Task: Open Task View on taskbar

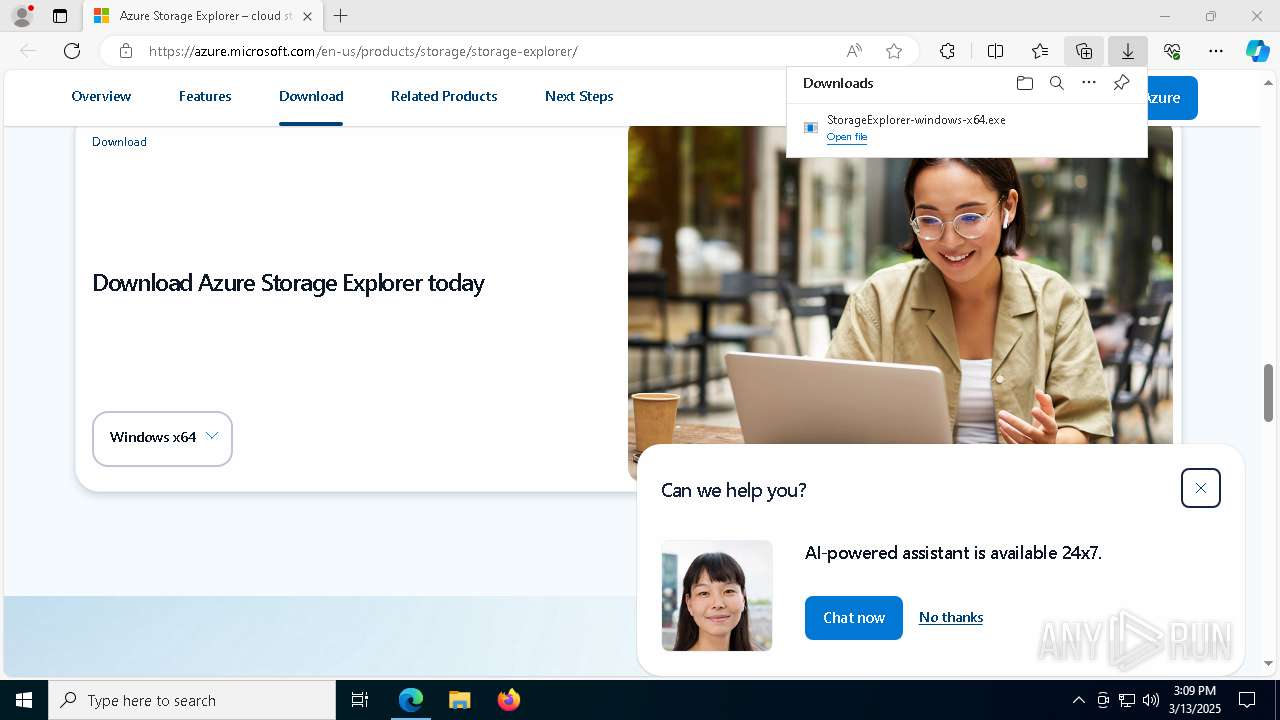Action: (x=360, y=700)
